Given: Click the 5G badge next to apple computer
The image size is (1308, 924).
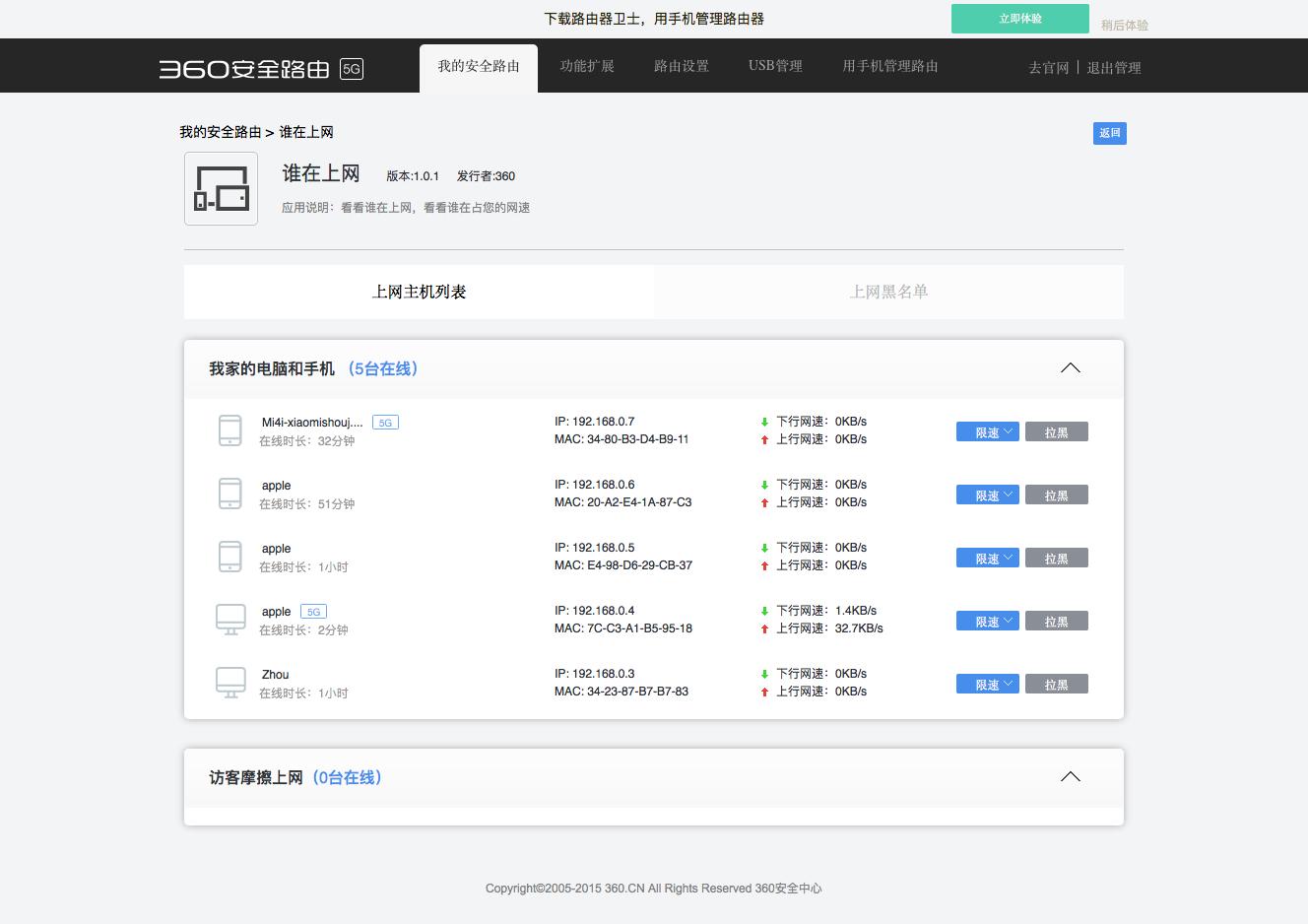Looking at the screenshot, I should [312, 611].
